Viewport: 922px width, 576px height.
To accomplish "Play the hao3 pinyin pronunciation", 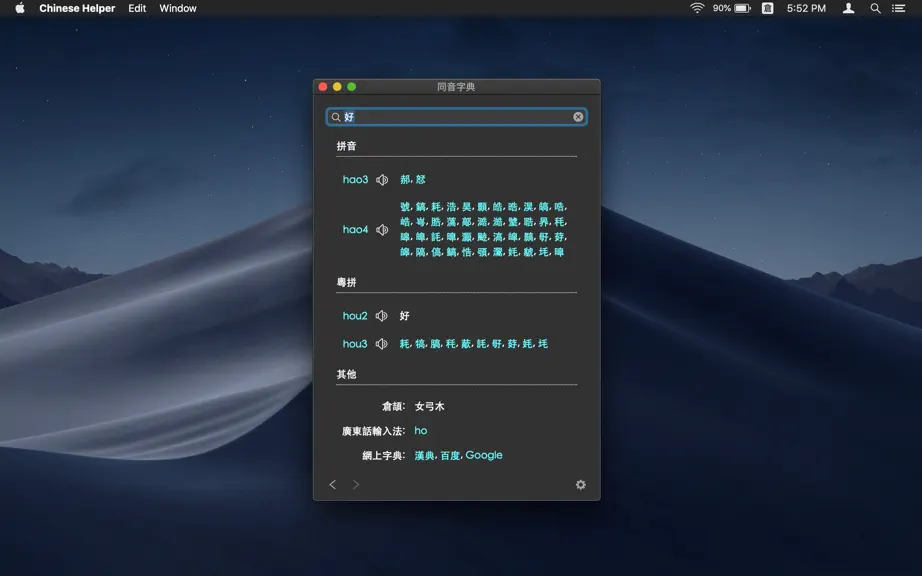I will pos(382,180).
